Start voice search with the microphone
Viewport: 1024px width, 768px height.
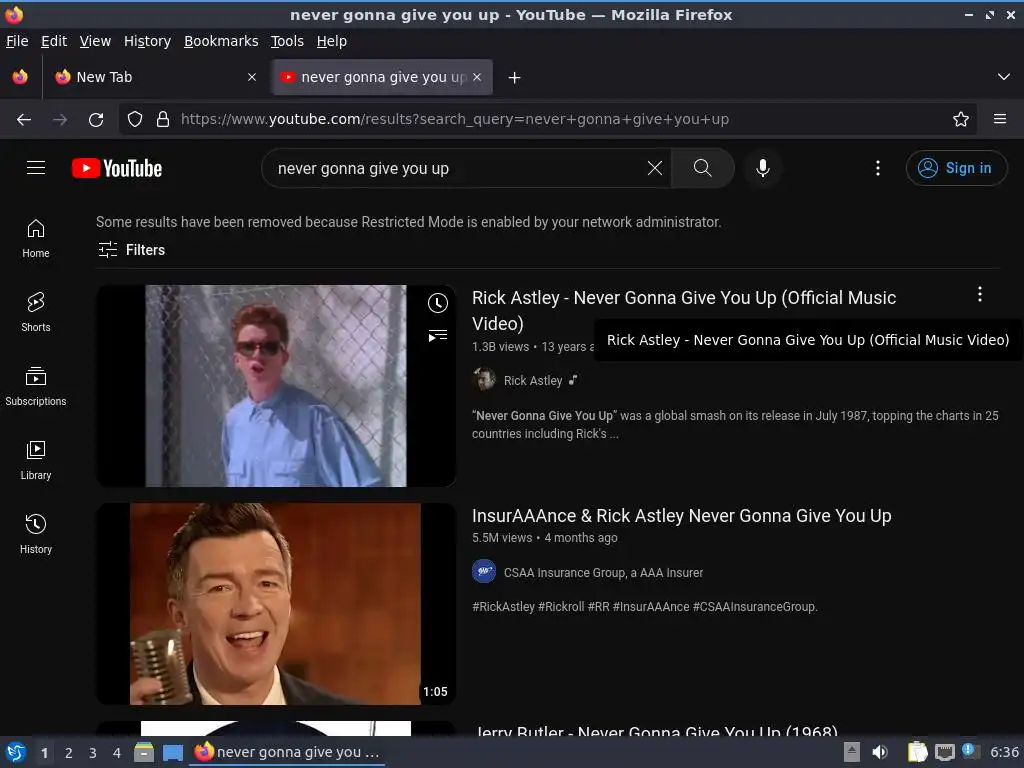[x=762, y=168]
